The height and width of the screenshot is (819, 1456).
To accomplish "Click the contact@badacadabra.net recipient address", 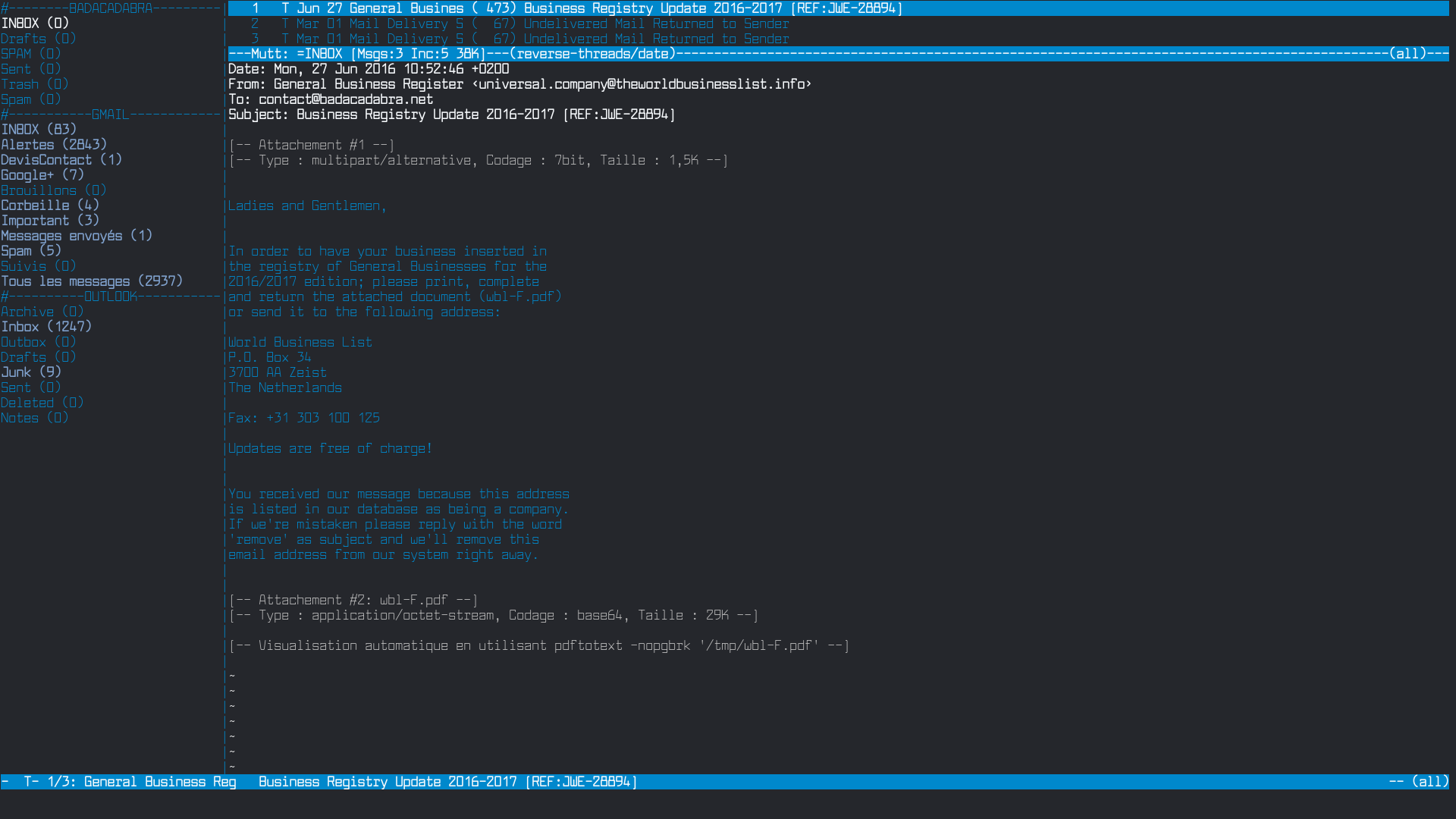I will [x=345, y=99].
